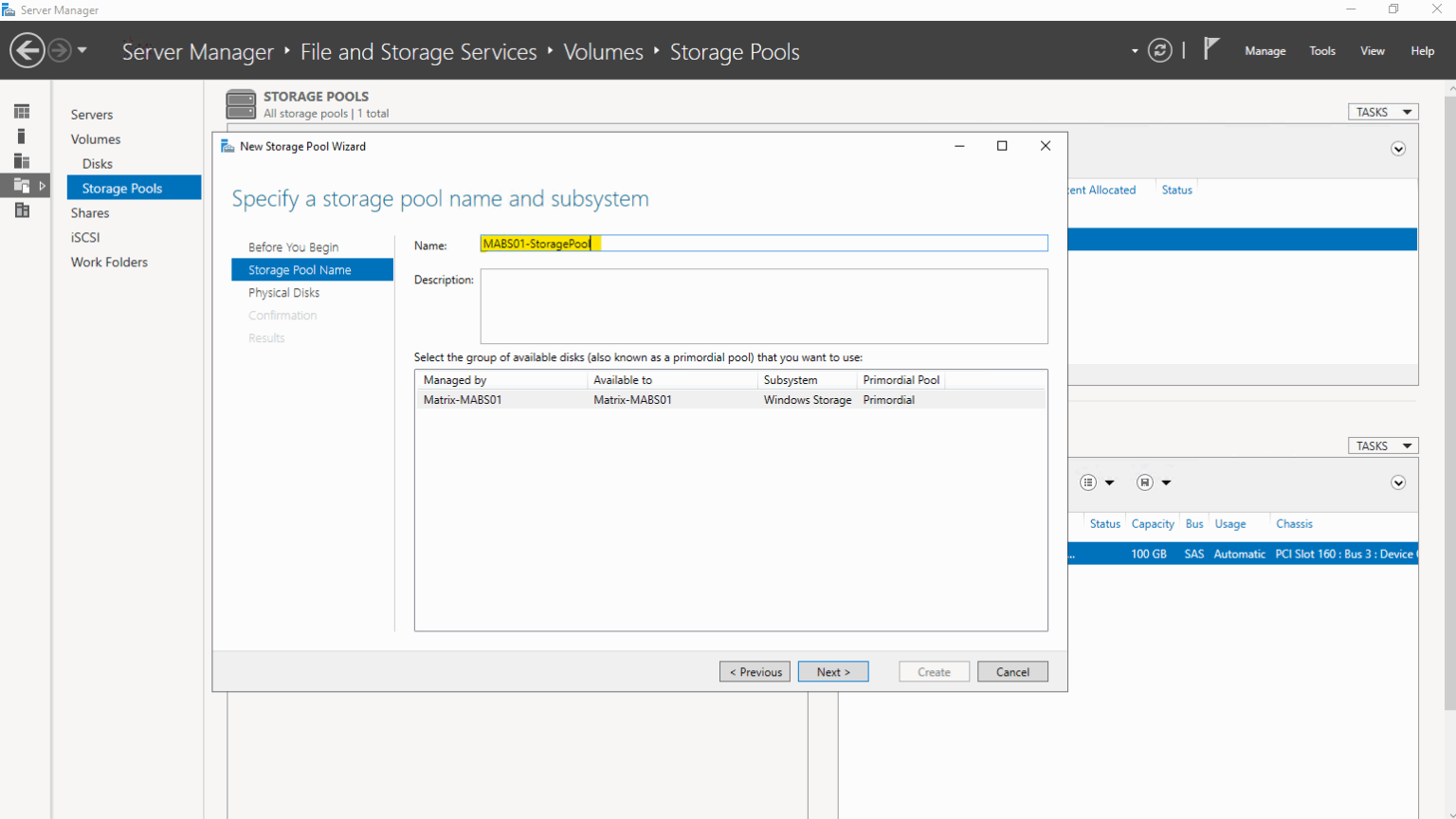The image size is (1456, 819).
Task: Open the lower TASKS dropdown
Action: tap(1382, 446)
